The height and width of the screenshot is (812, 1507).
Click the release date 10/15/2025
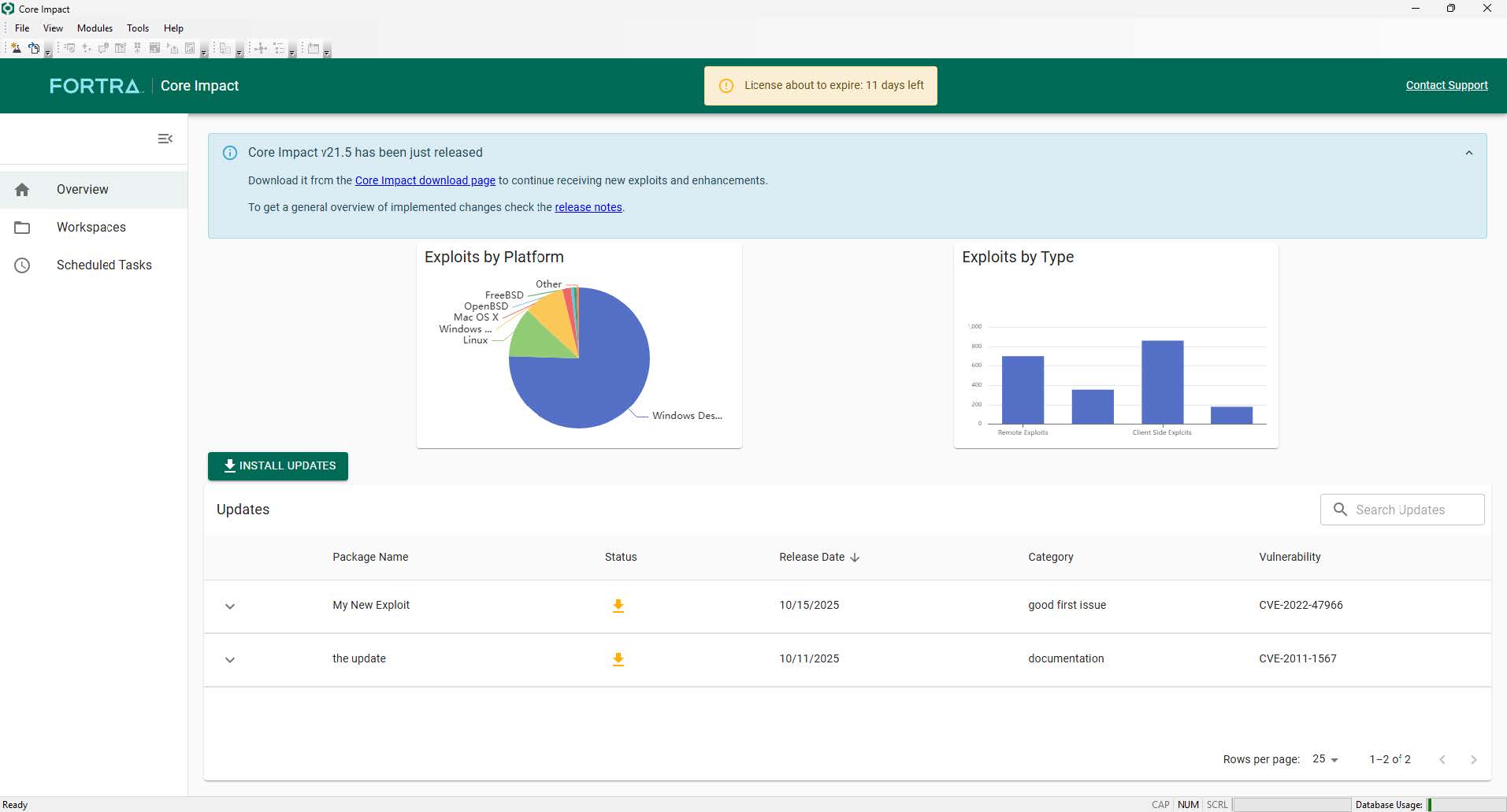(809, 606)
